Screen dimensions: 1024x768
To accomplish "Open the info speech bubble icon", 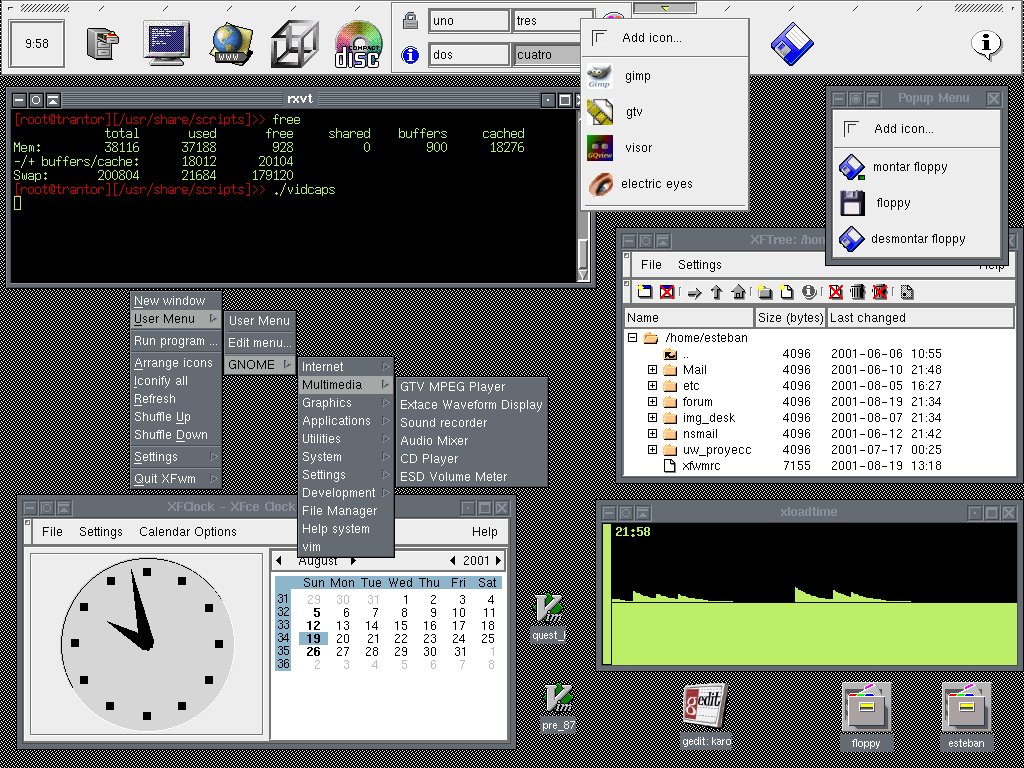I will [986, 44].
